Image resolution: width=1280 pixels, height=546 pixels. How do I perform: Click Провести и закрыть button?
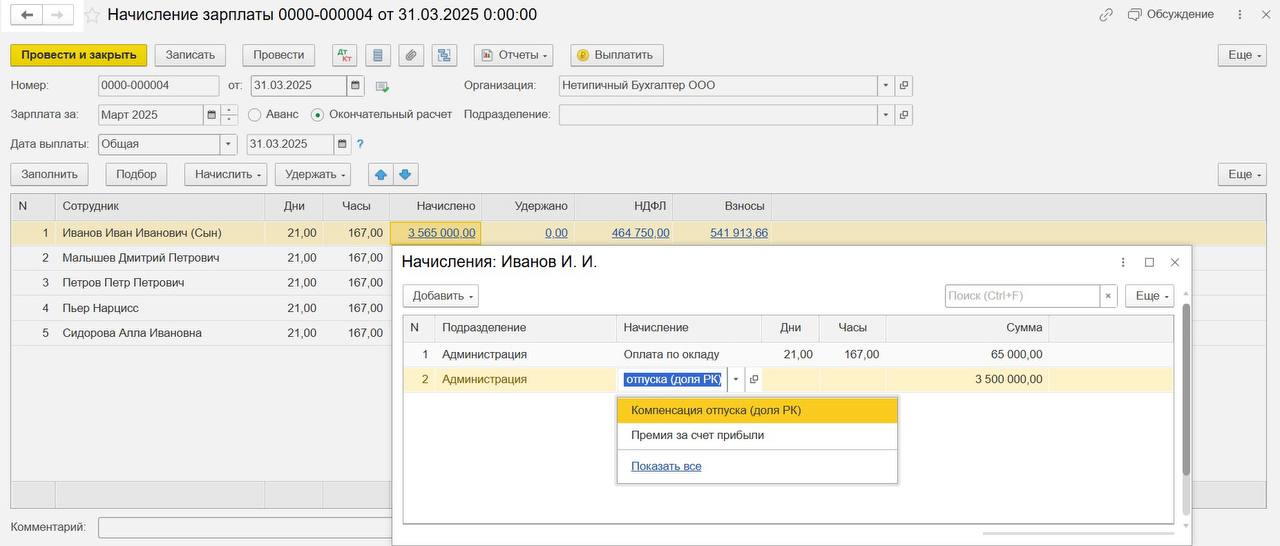point(79,55)
